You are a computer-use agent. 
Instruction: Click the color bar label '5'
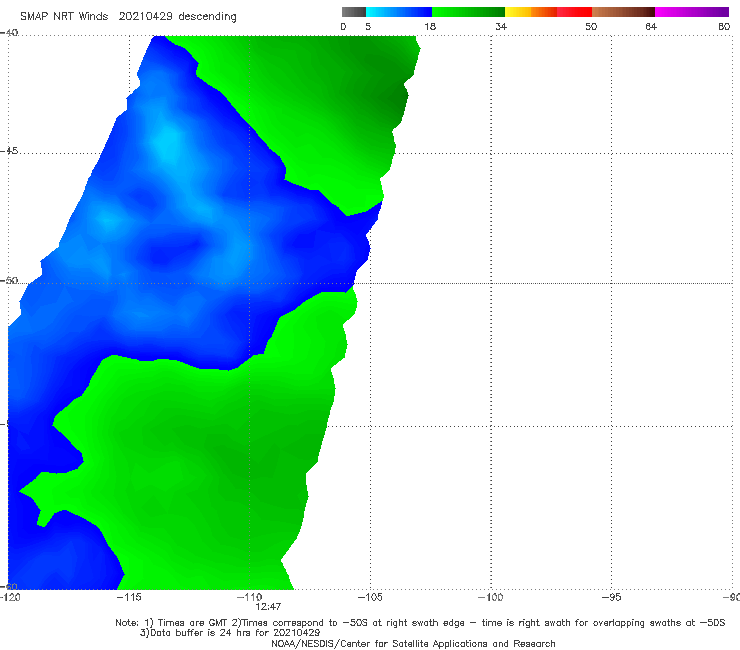(x=368, y=26)
